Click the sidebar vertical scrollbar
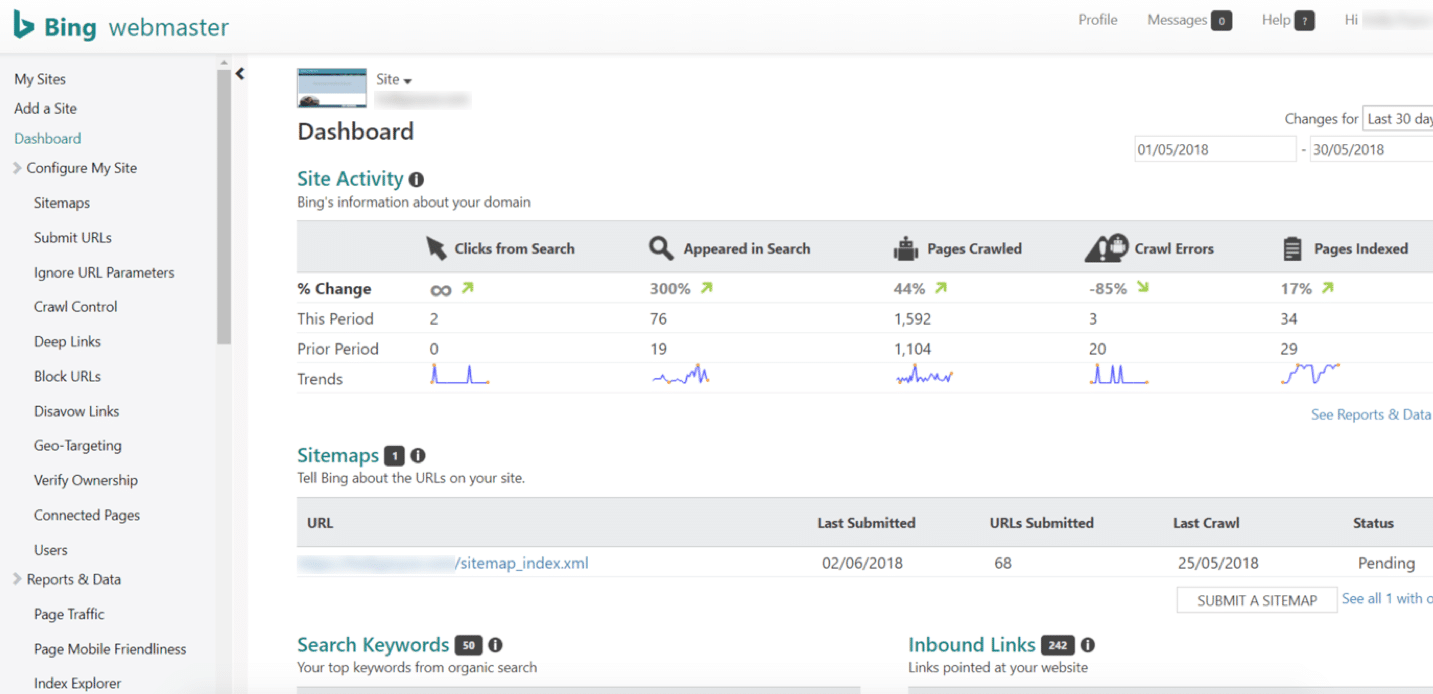Viewport: 1433px width, 694px height. click(224, 205)
